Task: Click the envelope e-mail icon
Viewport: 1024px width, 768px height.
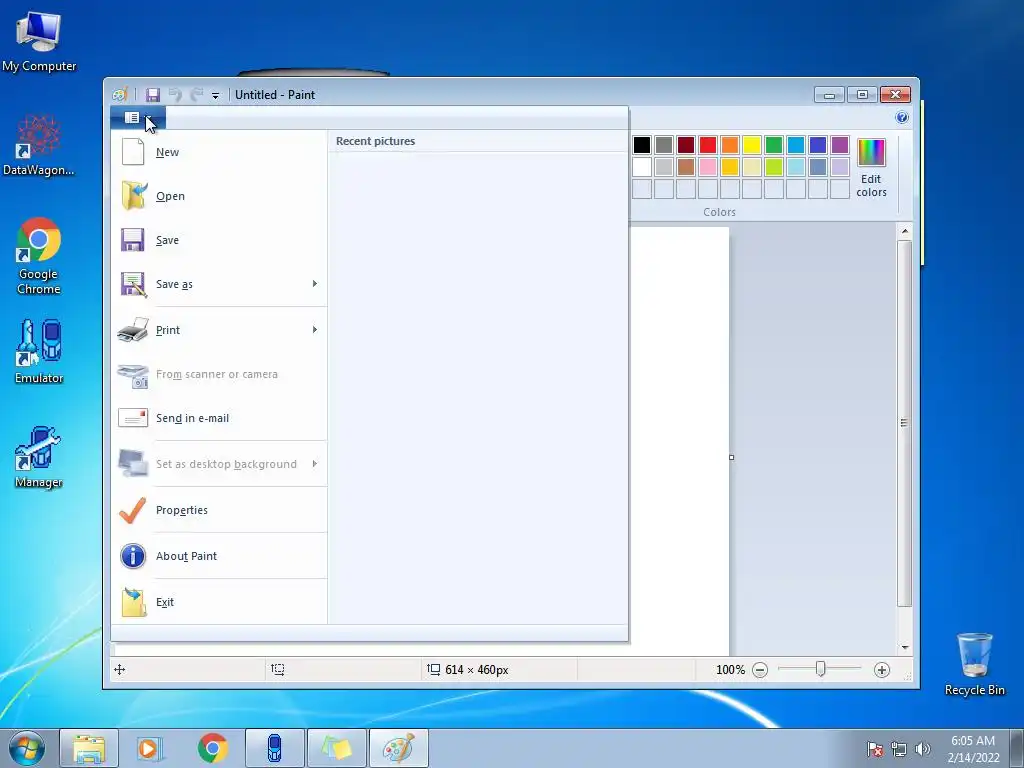Action: 133,417
